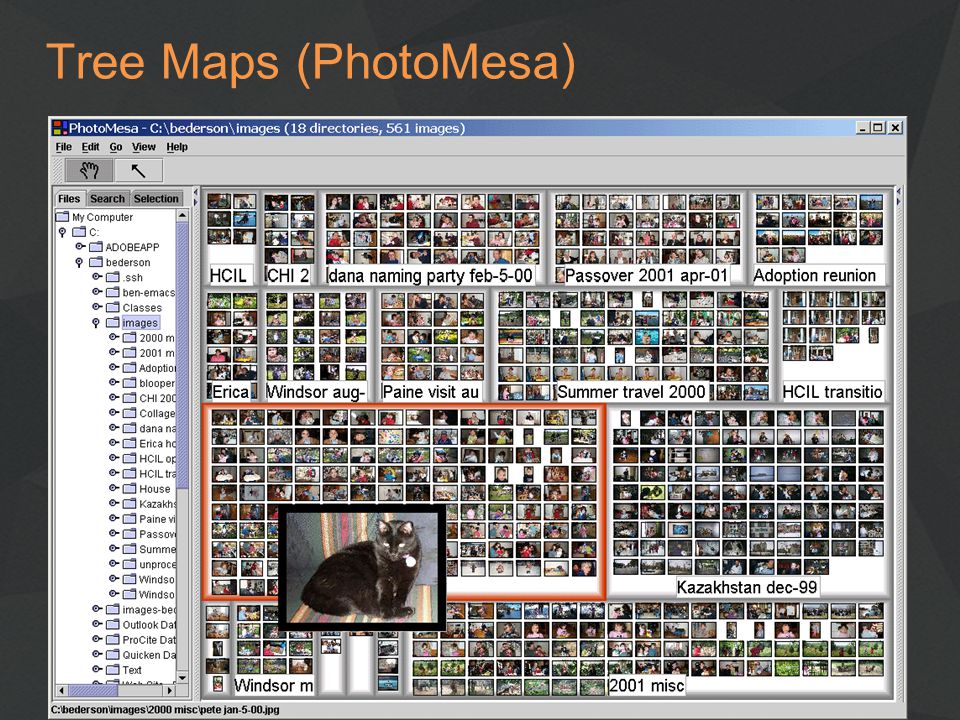960x720 pixels.
Task: Click the 'Paine visit au' group label
Action: click(x=431, y=392)
